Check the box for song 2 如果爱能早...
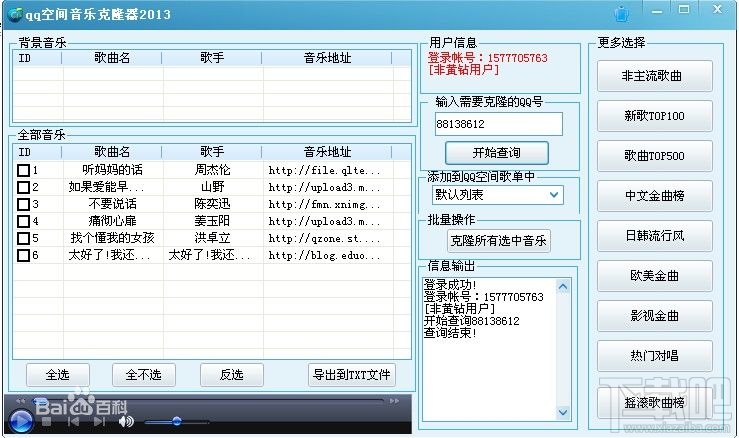This screenshot has height=438, width=739. (23, 187)
